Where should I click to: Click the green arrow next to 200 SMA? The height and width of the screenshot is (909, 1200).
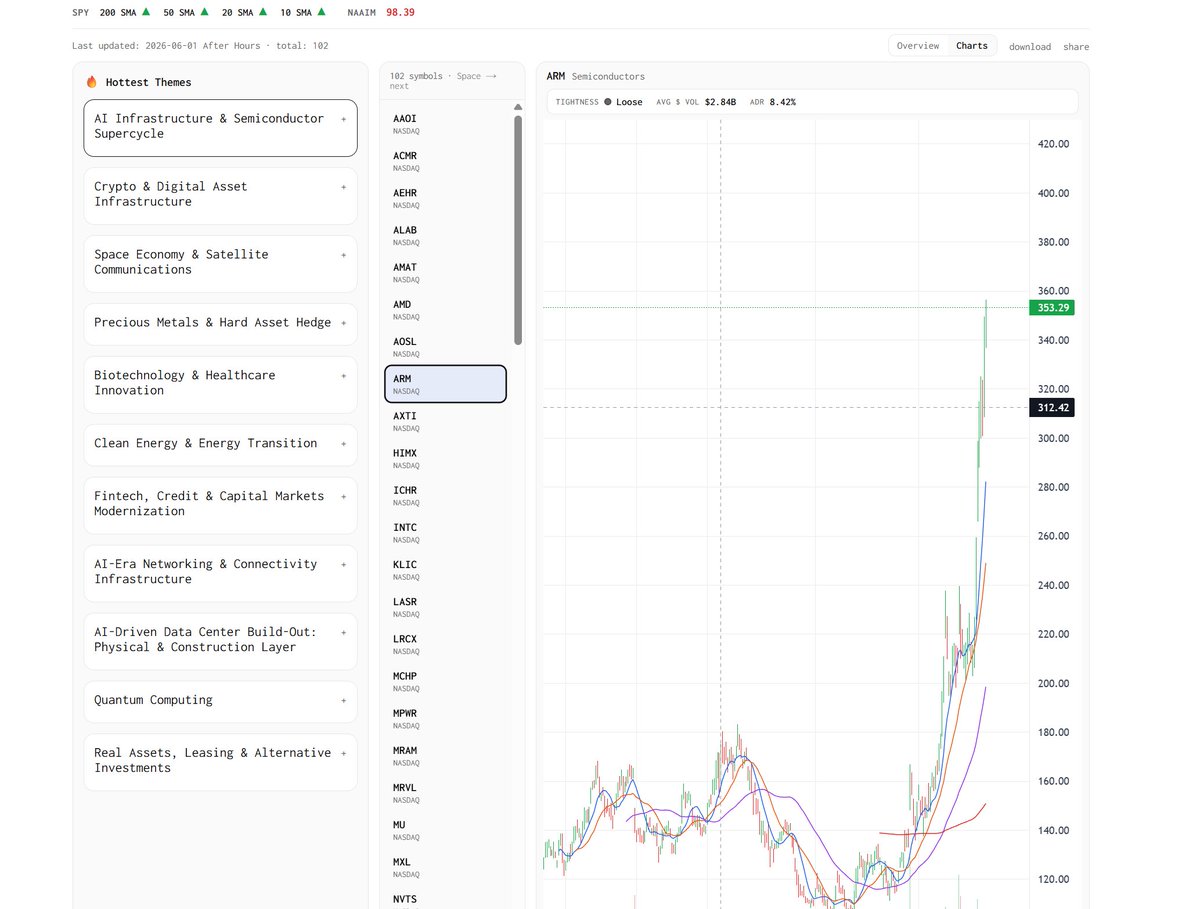pyautogui.click(x=146, y=12)
